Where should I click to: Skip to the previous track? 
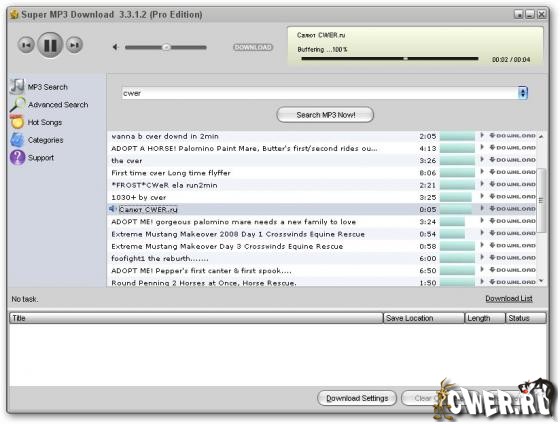26,45
